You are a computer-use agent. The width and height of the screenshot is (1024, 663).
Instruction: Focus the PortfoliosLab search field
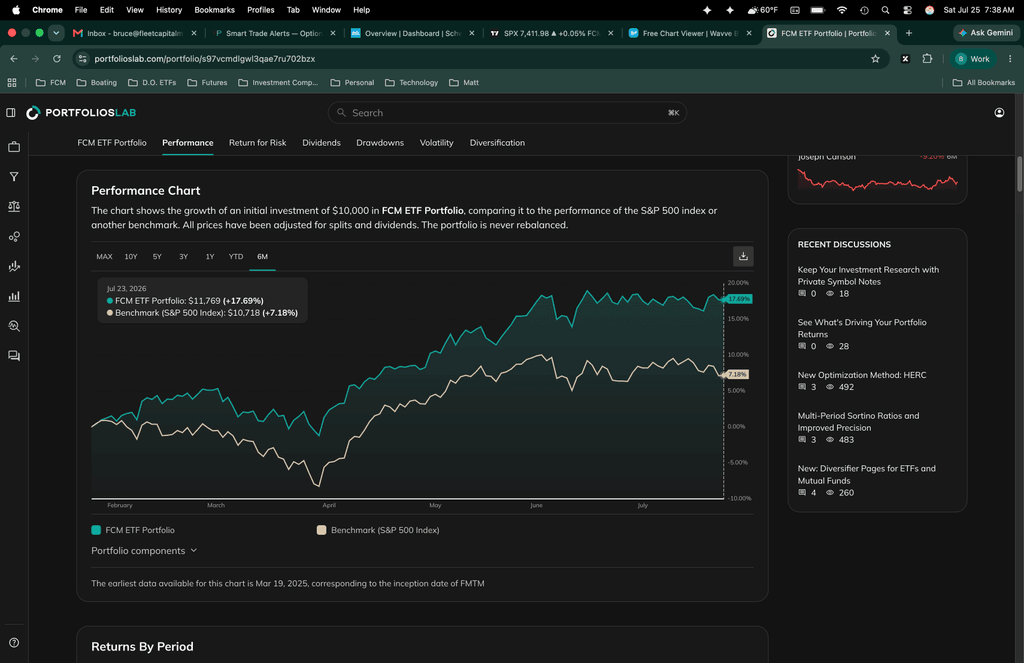point(507,112)
